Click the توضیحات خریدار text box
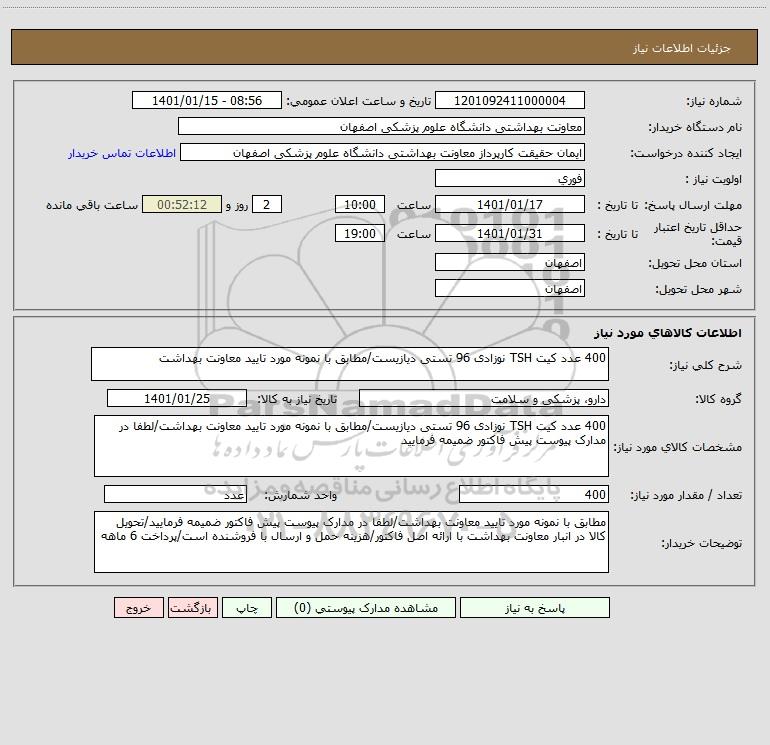 351,542
